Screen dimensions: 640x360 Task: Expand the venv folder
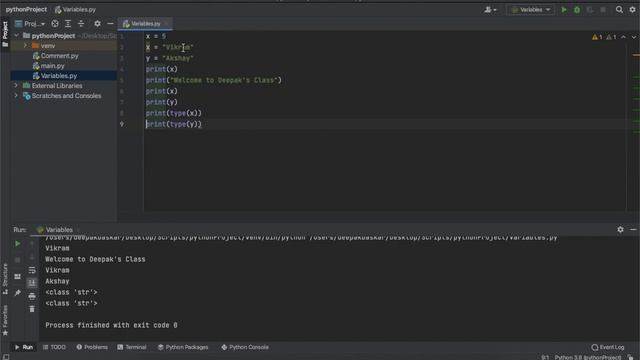click(x=25, y=46)
